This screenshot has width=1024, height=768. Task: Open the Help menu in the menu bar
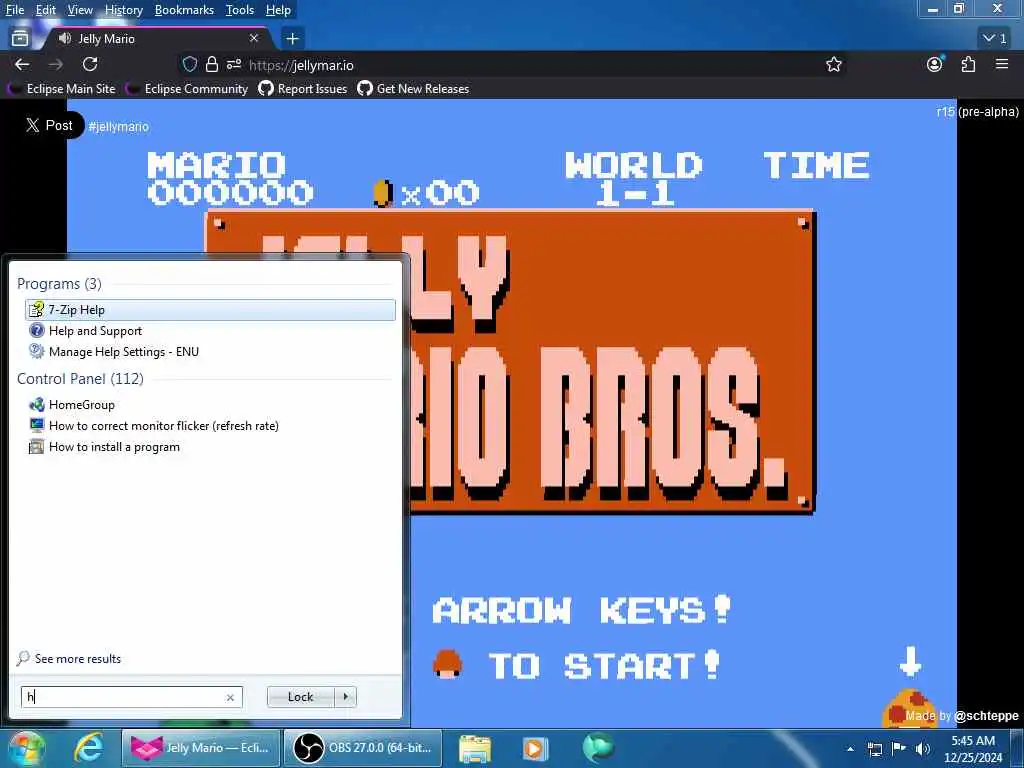278,10
